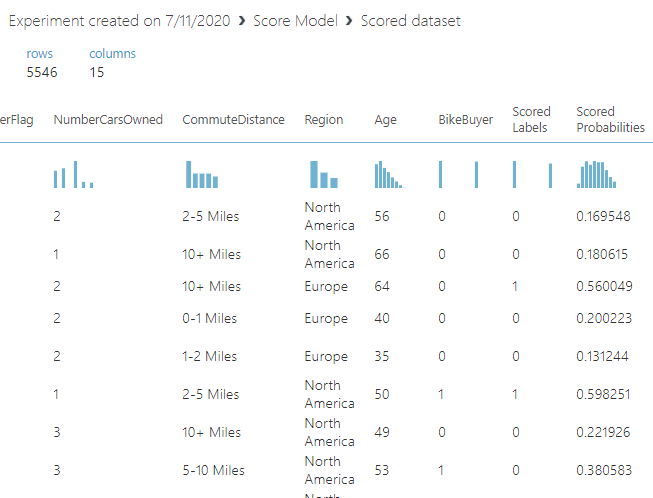Click the CommuteDistance histogram thumbnail
The image size is (653, 498).
[x=200, y=176]
